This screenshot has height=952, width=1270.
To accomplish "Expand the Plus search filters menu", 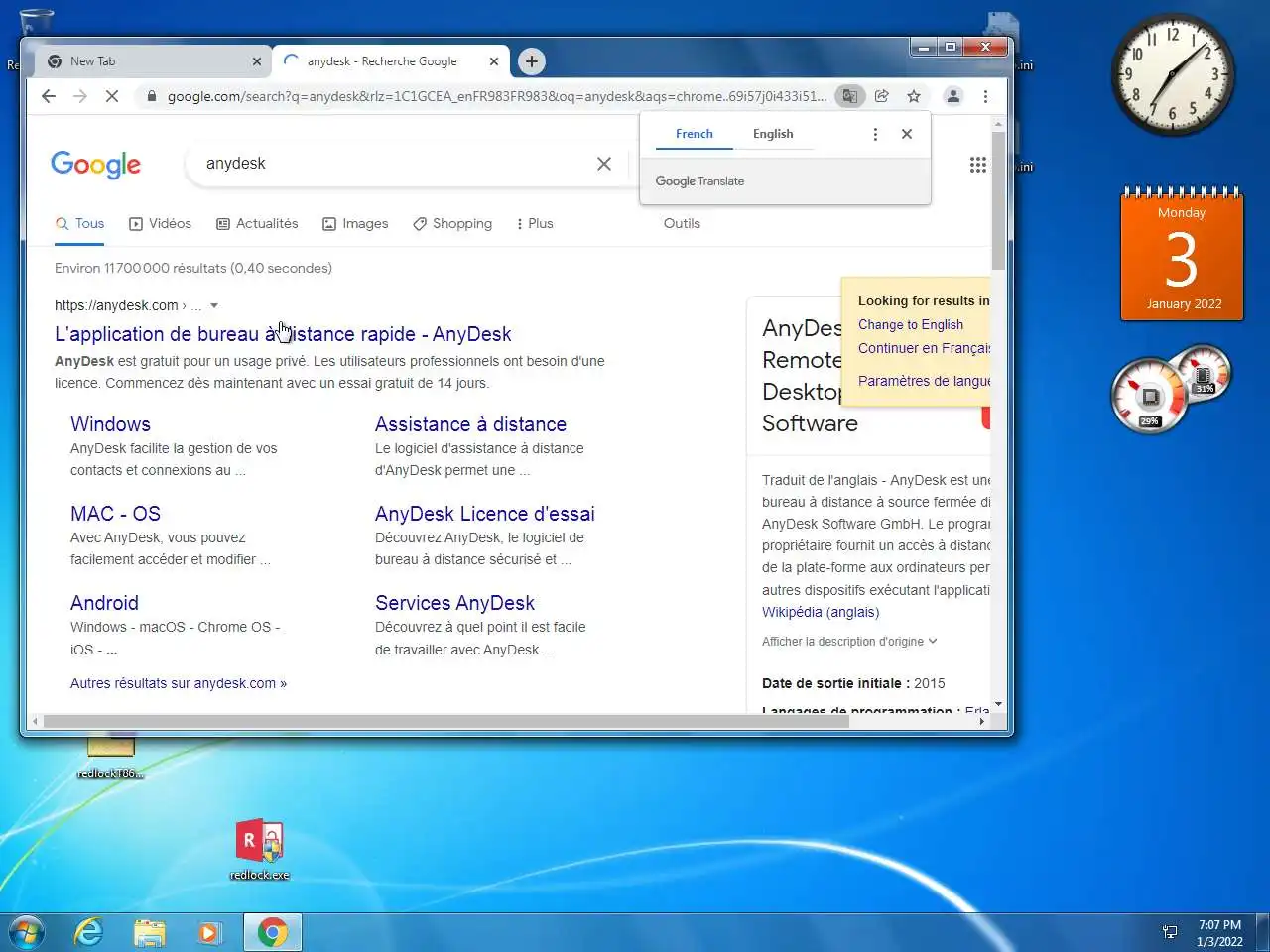I will tap(535, 224).
